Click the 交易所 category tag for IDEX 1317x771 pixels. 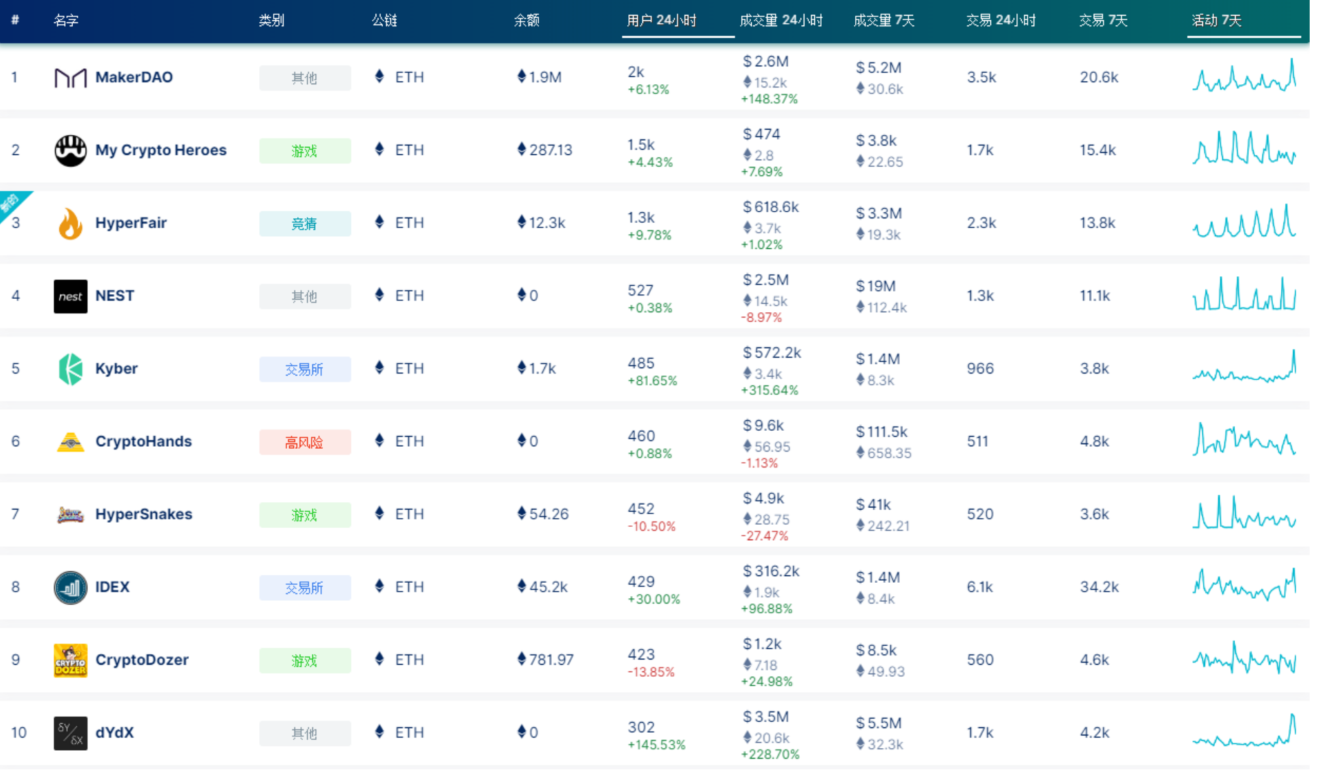click(x=305, y=588)
